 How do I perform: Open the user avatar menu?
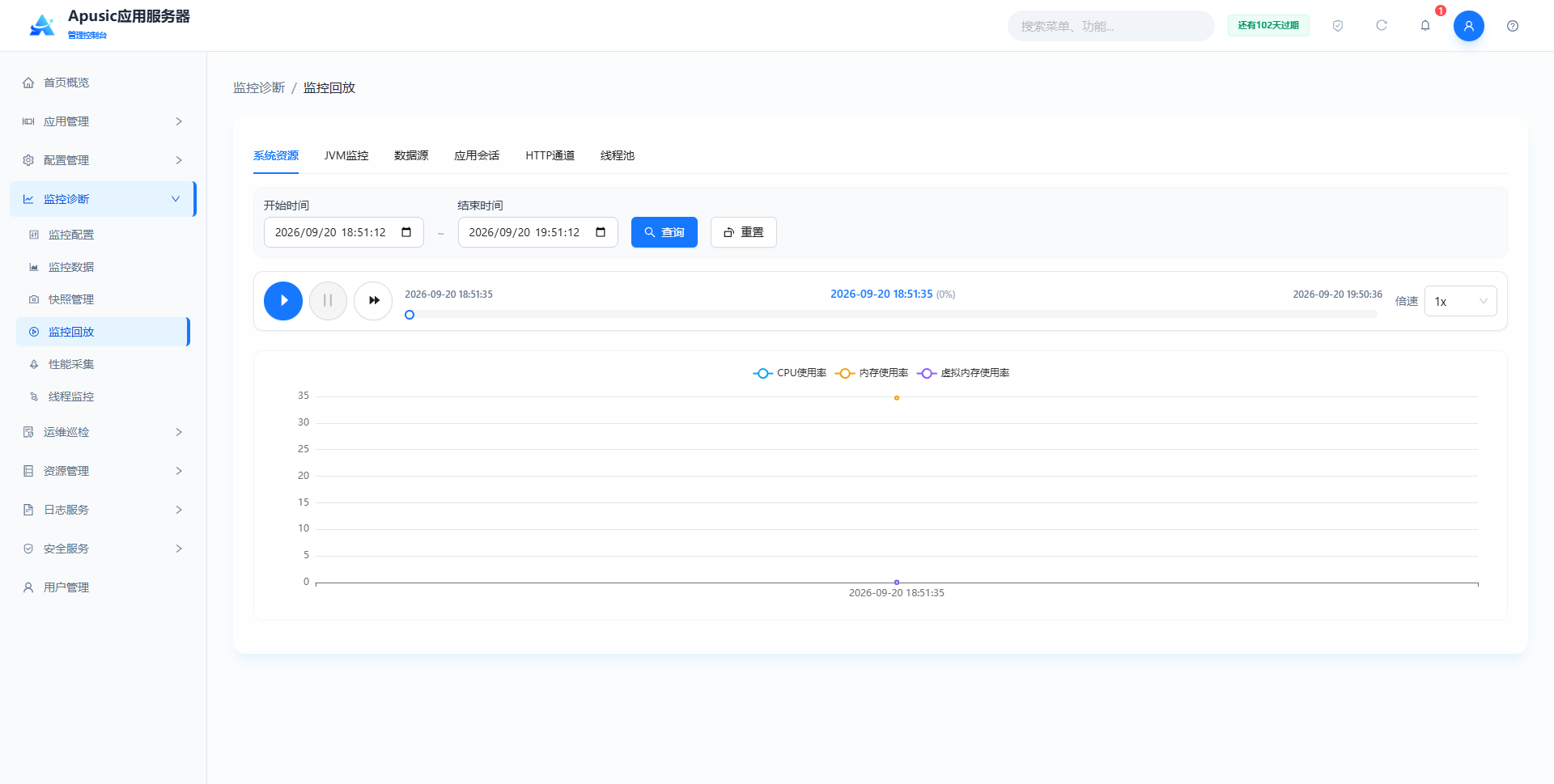tap(1468, 26)
